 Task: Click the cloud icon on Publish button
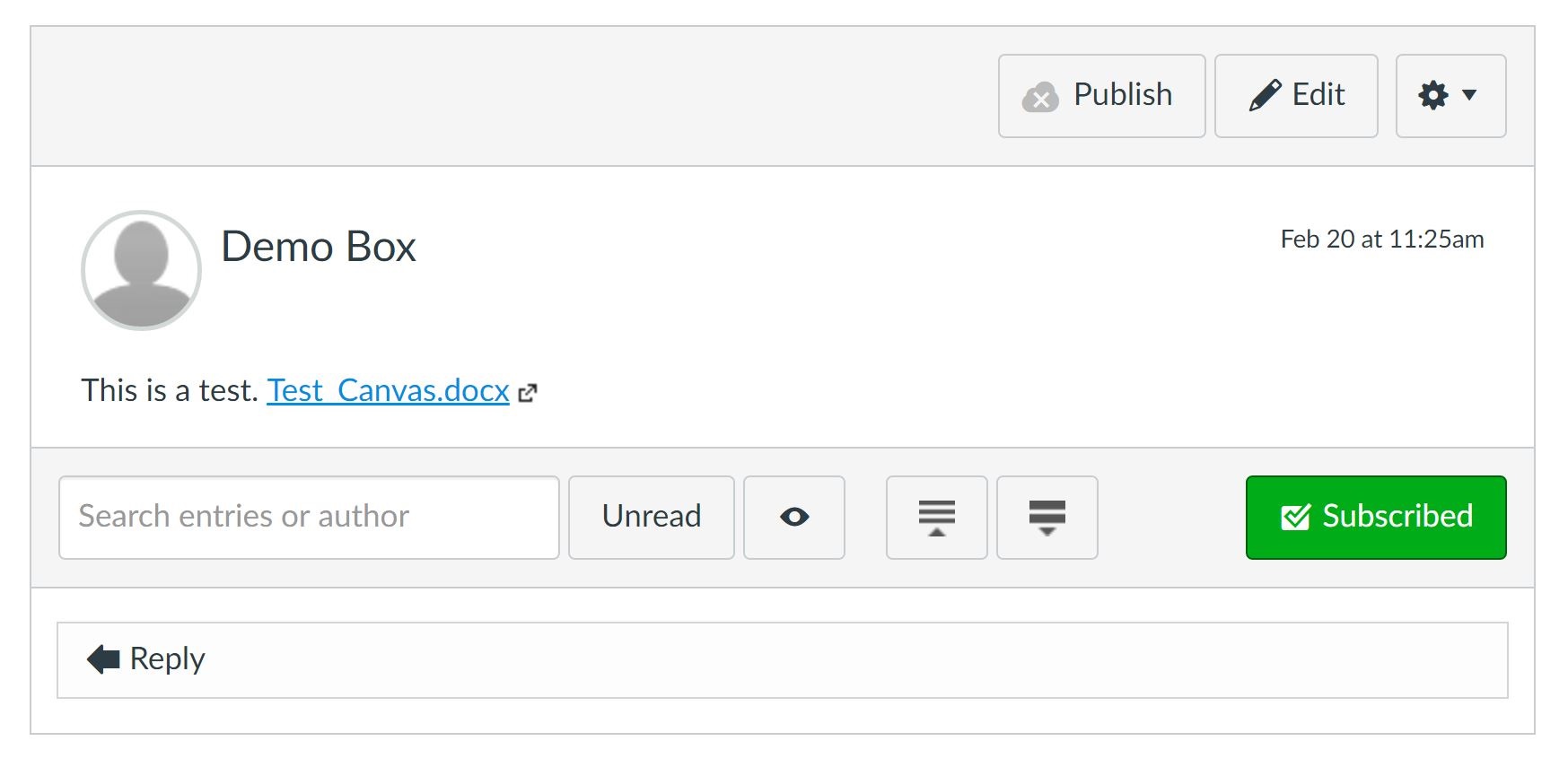pyautogui.click(x=1039, y=96)
